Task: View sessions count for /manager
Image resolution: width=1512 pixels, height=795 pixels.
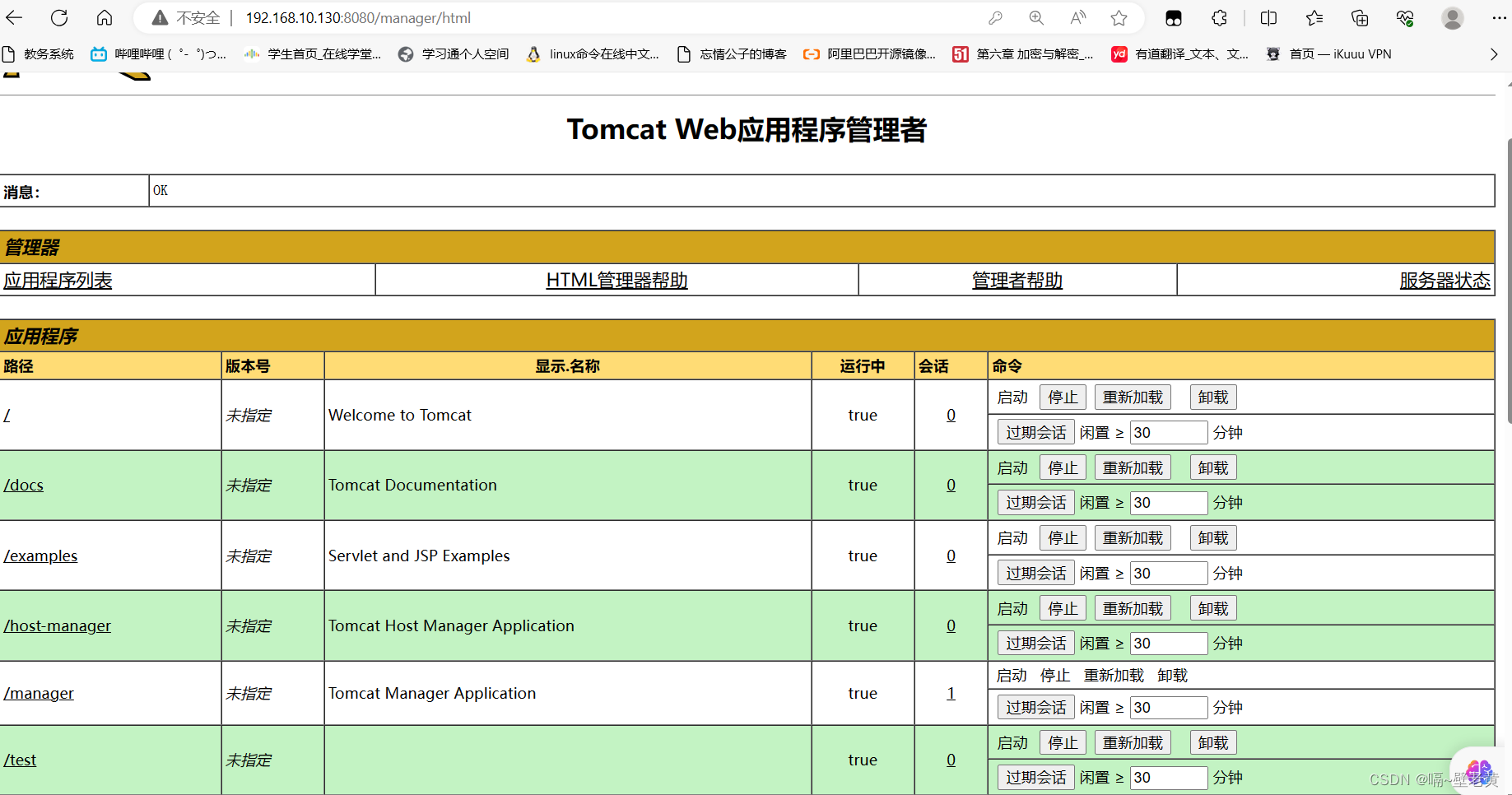Action: [x=951, y=694]
